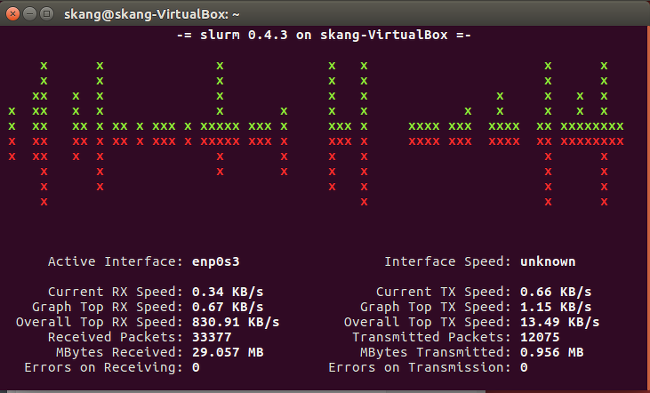Screen dimensions: 650x393
Task: Click the Overall Top RX Speed label
Action: tap(99, 322)
